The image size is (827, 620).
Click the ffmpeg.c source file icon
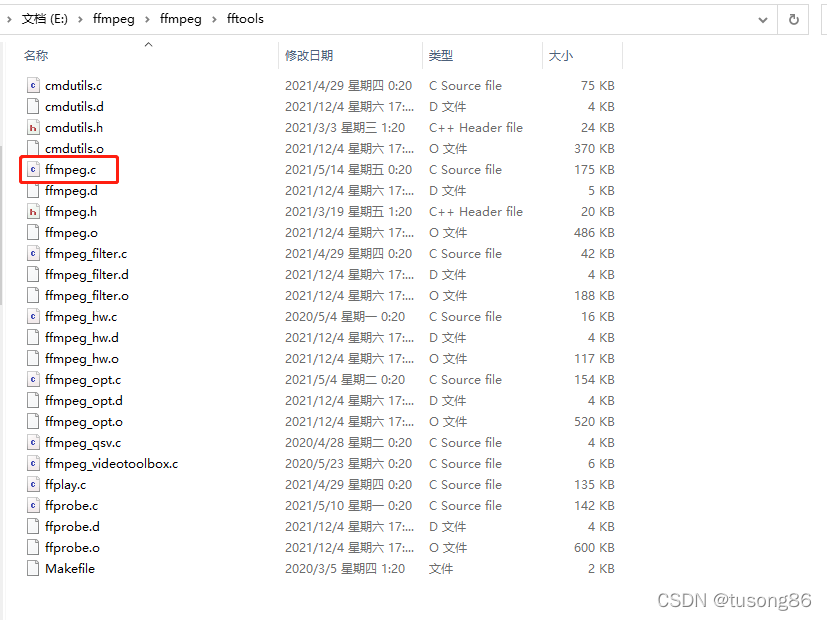[x=33, y=170]
